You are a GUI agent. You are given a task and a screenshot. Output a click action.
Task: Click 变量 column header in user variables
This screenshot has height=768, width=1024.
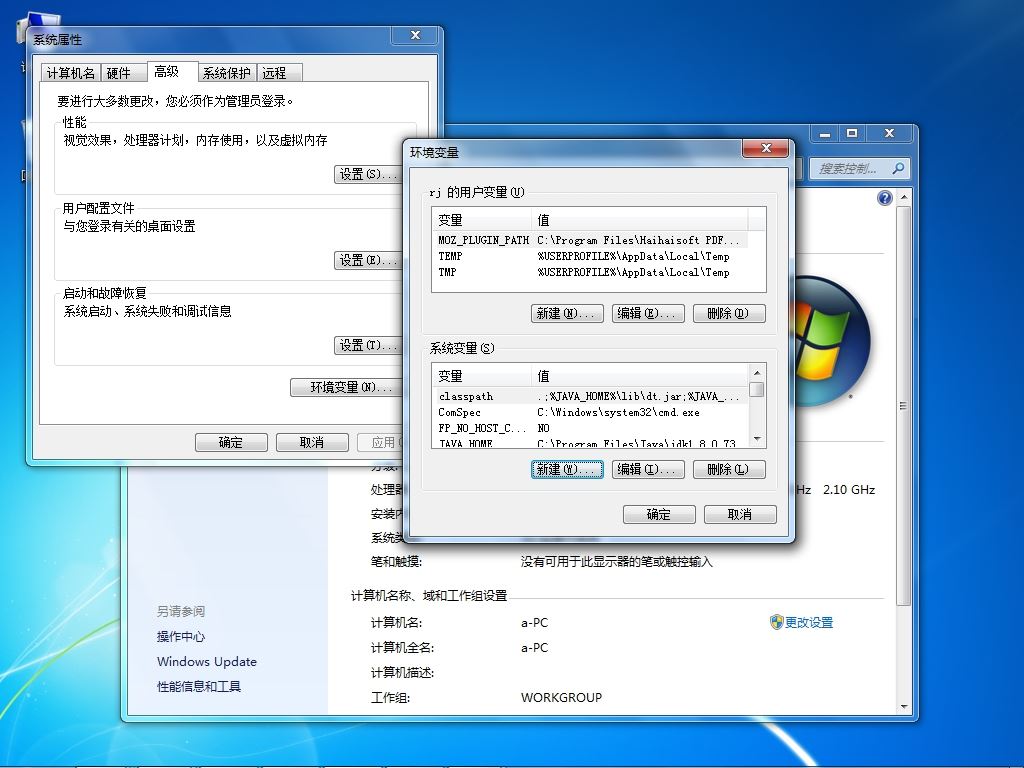pyautogui.click(x=482, y=220)
